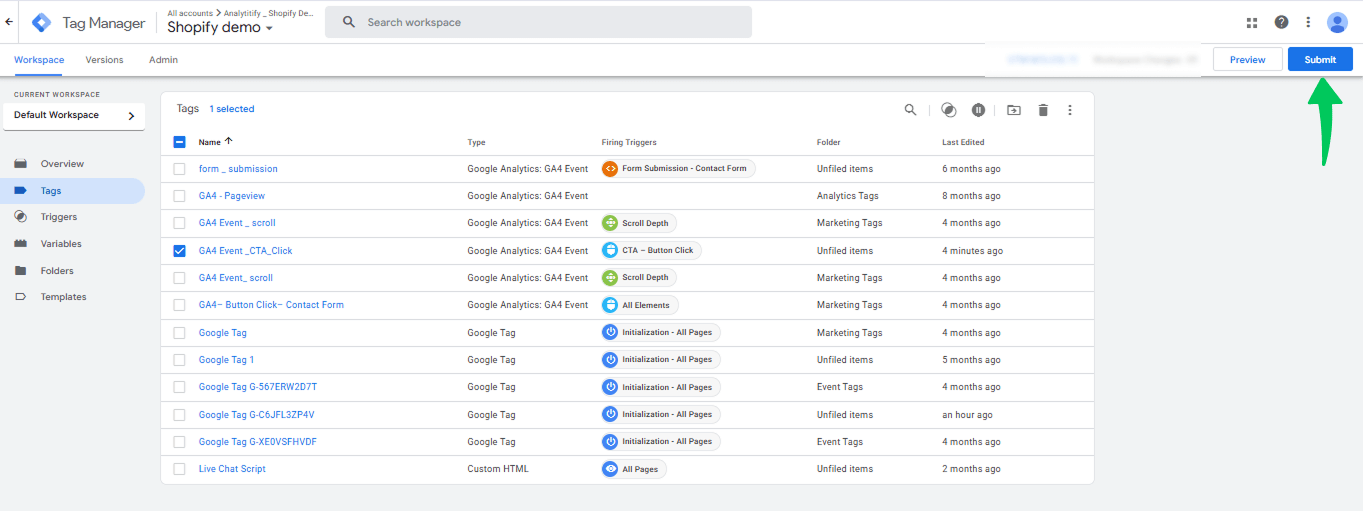Go back using the arrow beside the logo
The image size is (1363, 511).
coord(9,21)
